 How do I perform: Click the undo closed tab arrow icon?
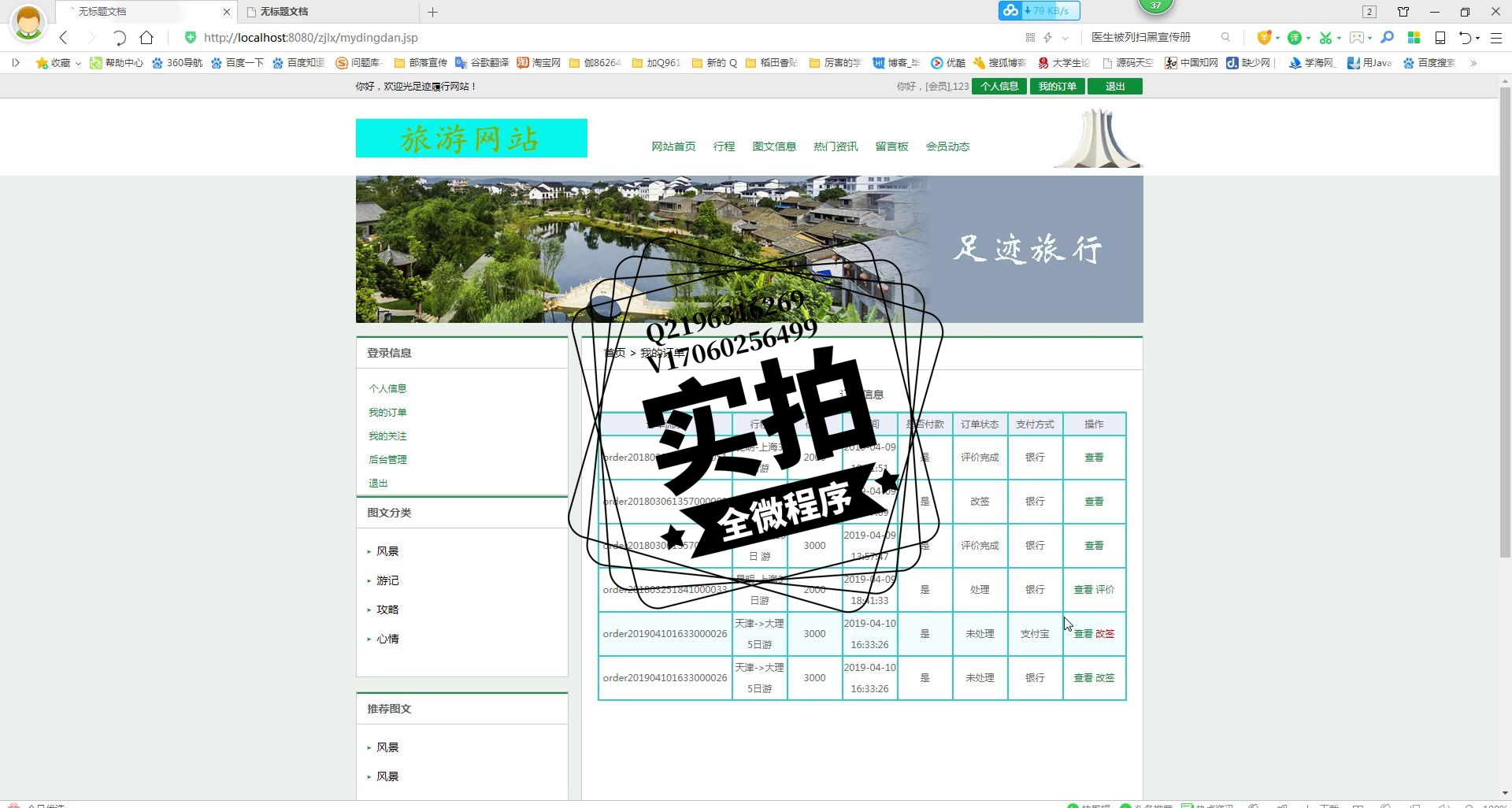[x=1465, y=37]
